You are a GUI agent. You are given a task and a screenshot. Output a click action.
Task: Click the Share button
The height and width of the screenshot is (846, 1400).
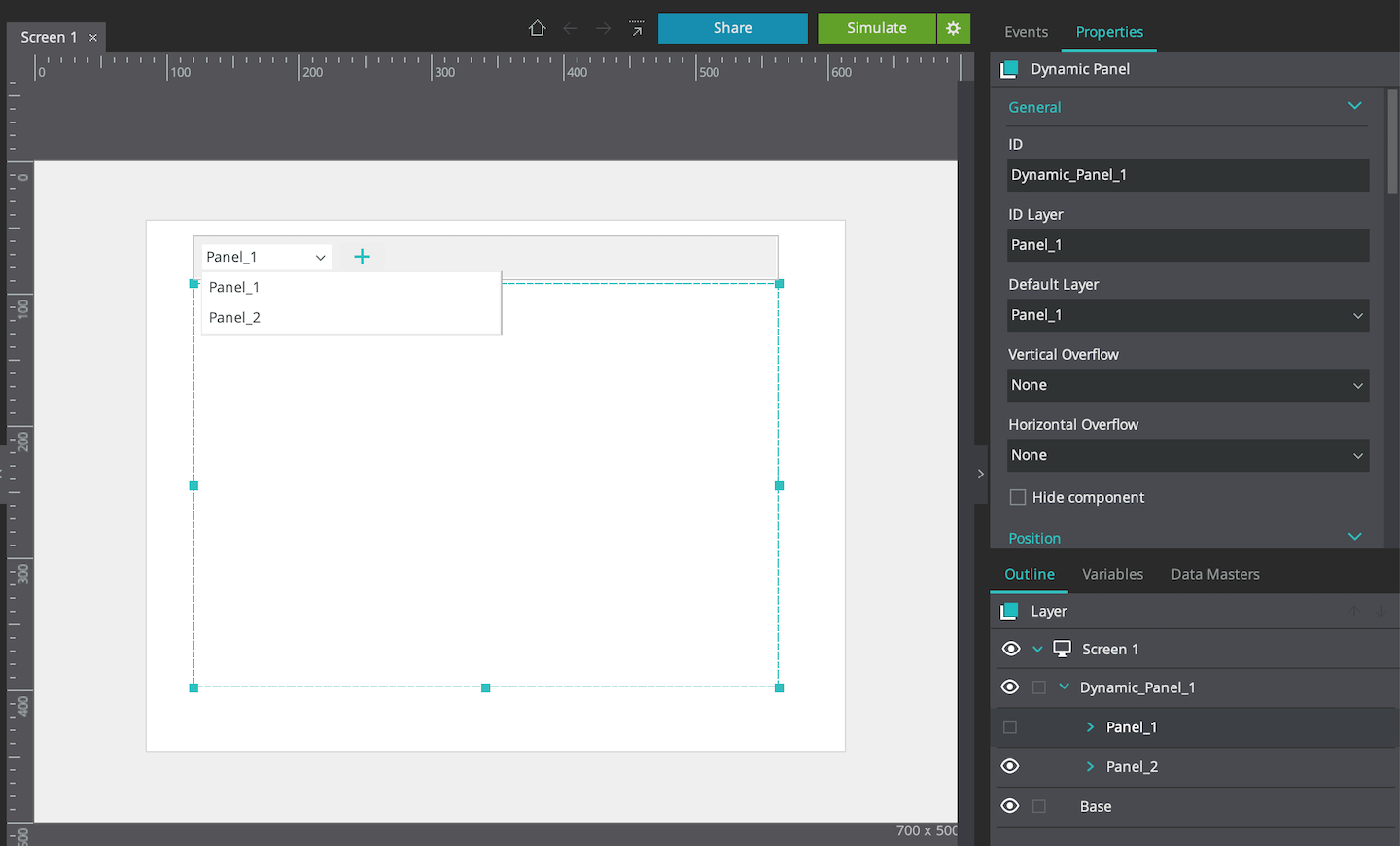click(x=732, y=28)
